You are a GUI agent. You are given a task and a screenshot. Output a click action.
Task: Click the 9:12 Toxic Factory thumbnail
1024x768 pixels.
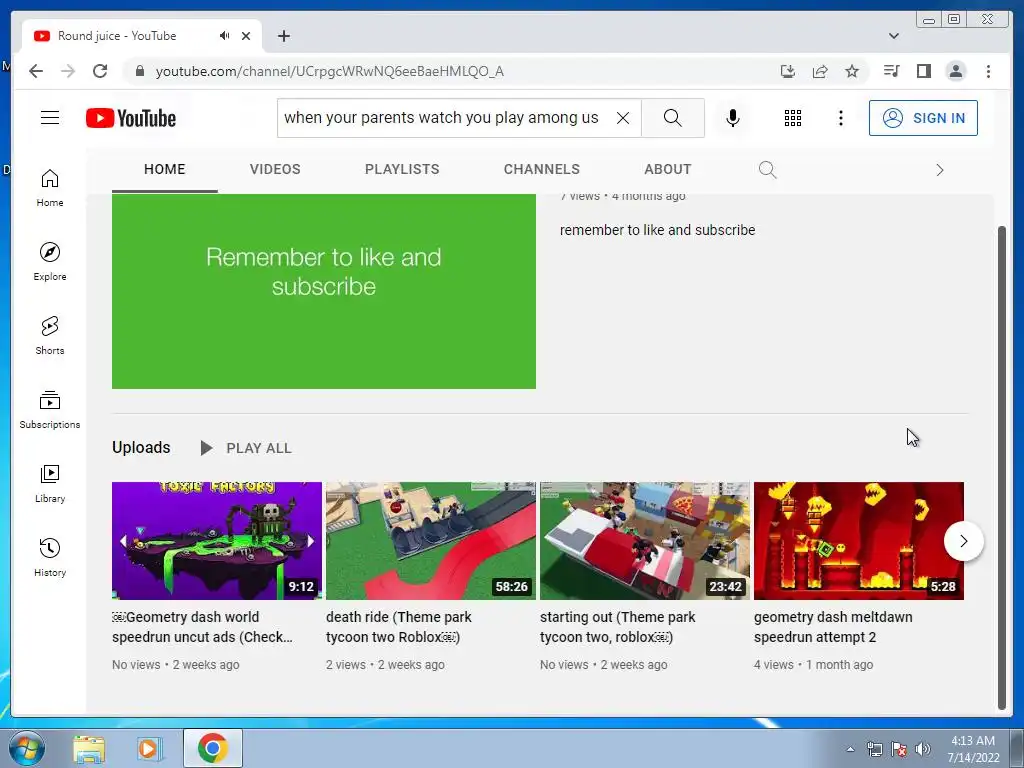point(217,541)
